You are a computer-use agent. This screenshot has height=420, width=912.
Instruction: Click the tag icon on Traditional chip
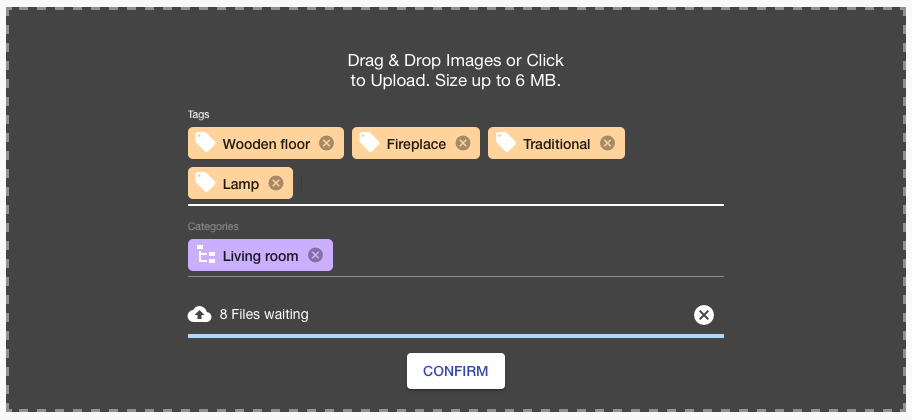[x=505, y=143]
